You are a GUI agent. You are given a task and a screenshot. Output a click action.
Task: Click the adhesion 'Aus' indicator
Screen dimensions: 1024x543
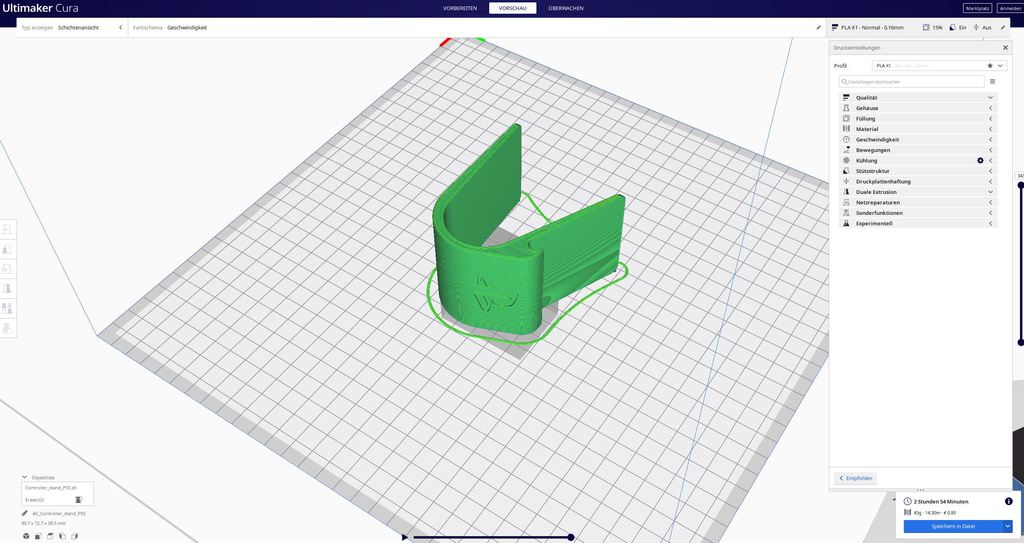982,27
